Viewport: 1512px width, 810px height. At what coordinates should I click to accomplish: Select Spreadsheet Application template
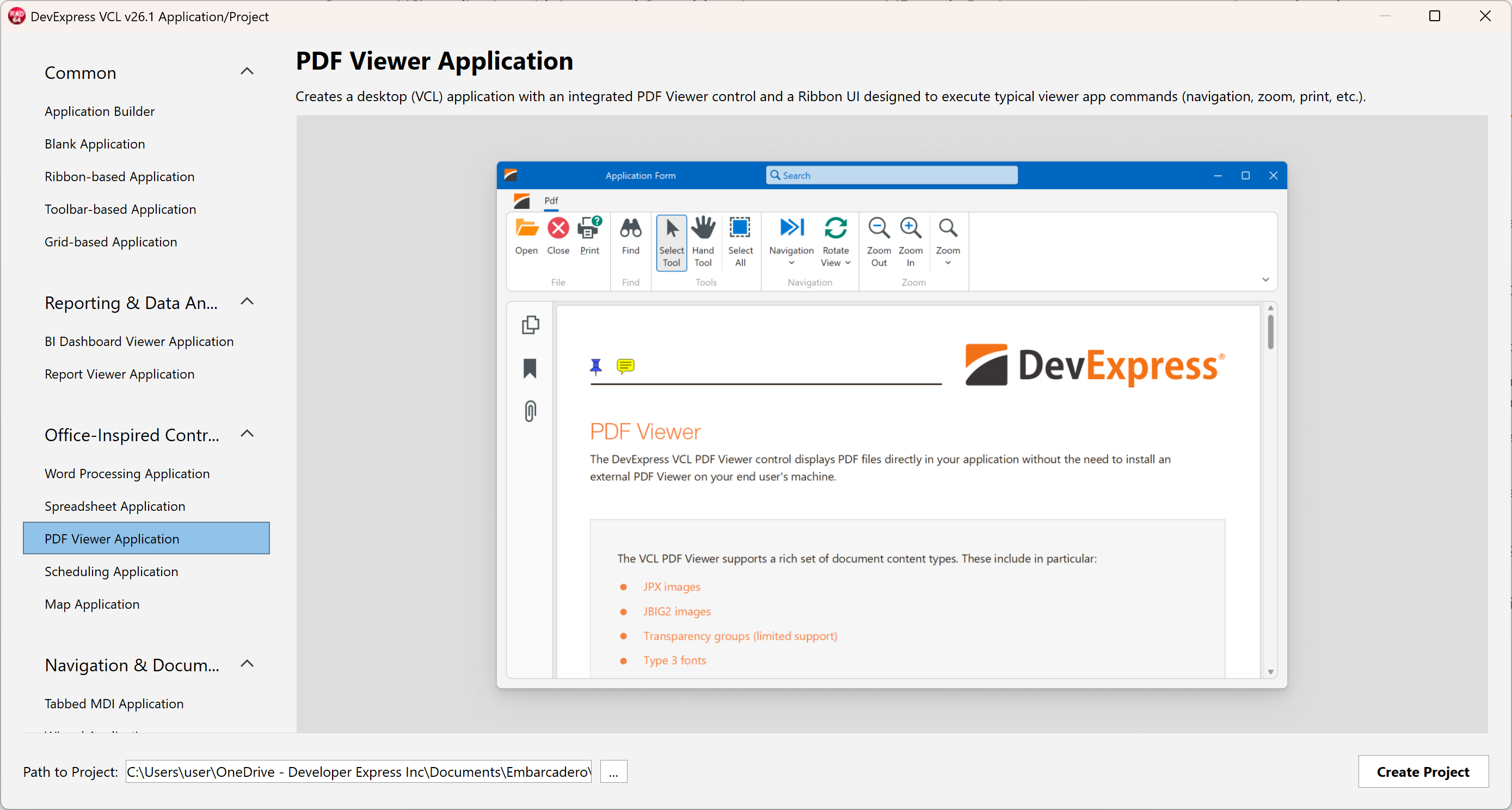(115, 506)
